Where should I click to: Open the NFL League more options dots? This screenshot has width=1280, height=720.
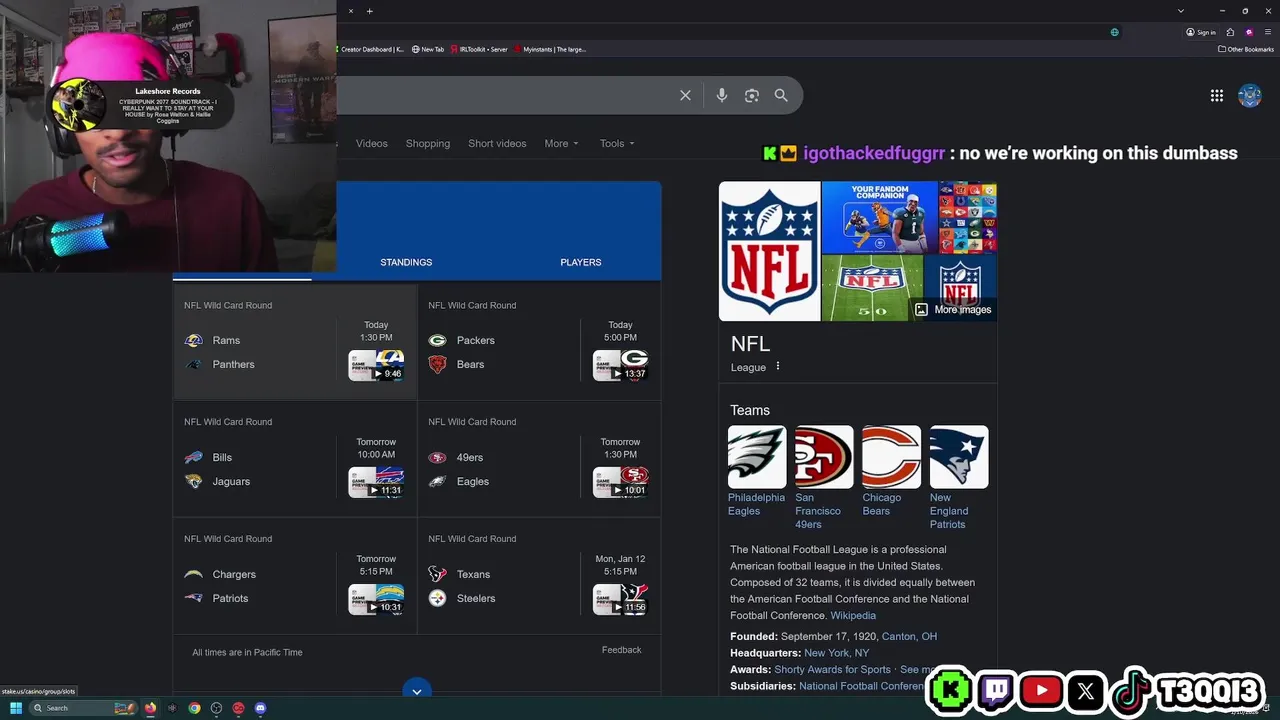tap(778, 366)
